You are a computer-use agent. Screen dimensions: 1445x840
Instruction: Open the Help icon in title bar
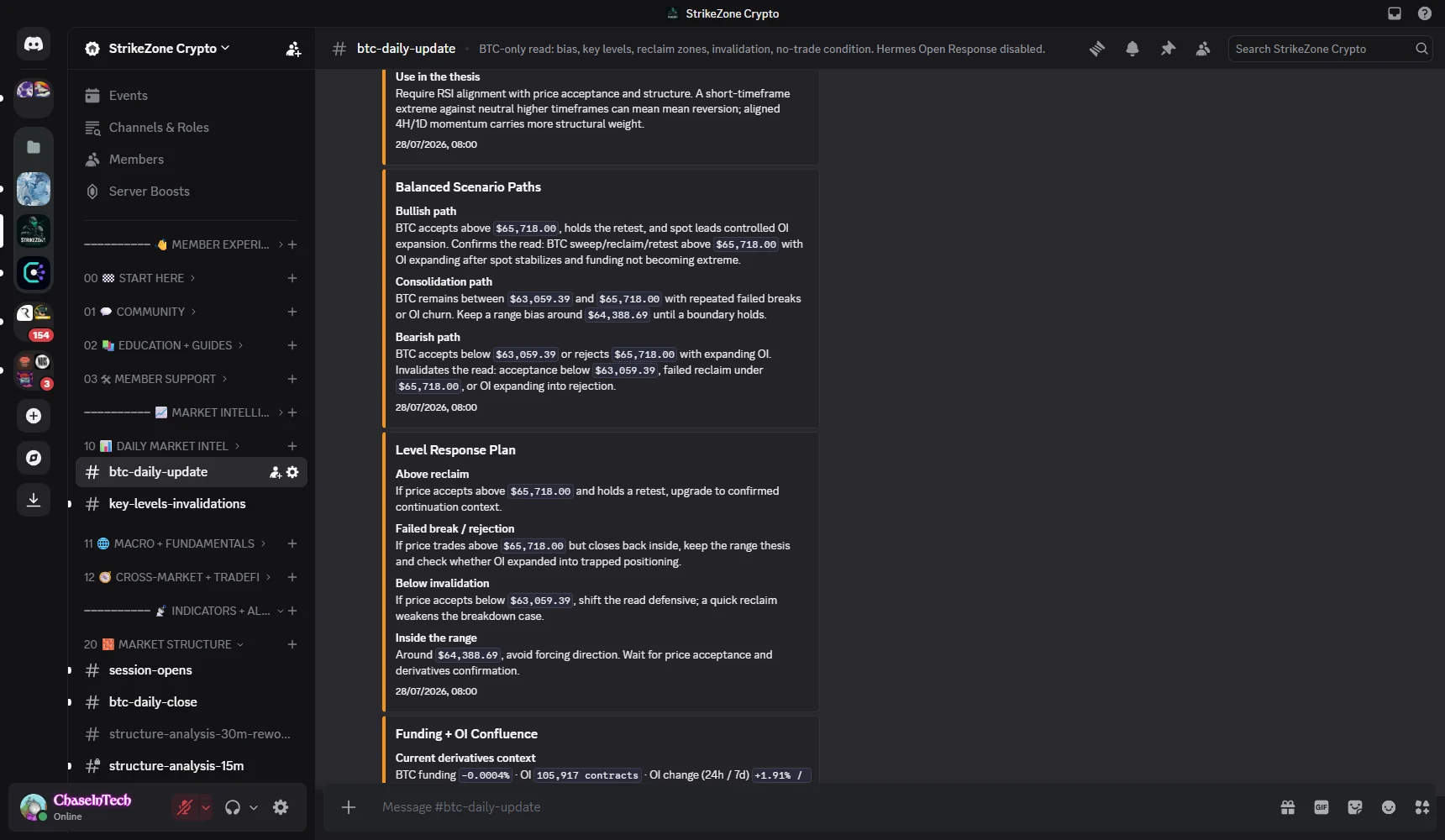[x=1425, y=13]
